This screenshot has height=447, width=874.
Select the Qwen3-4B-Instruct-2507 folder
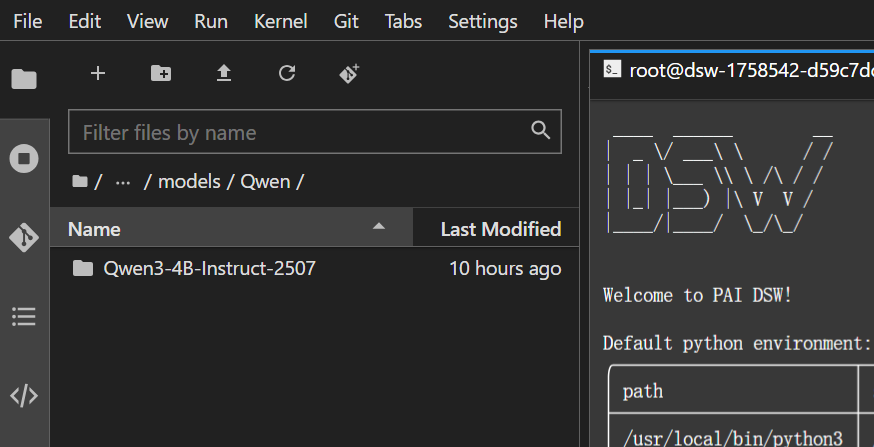click(x=314, y=269)
